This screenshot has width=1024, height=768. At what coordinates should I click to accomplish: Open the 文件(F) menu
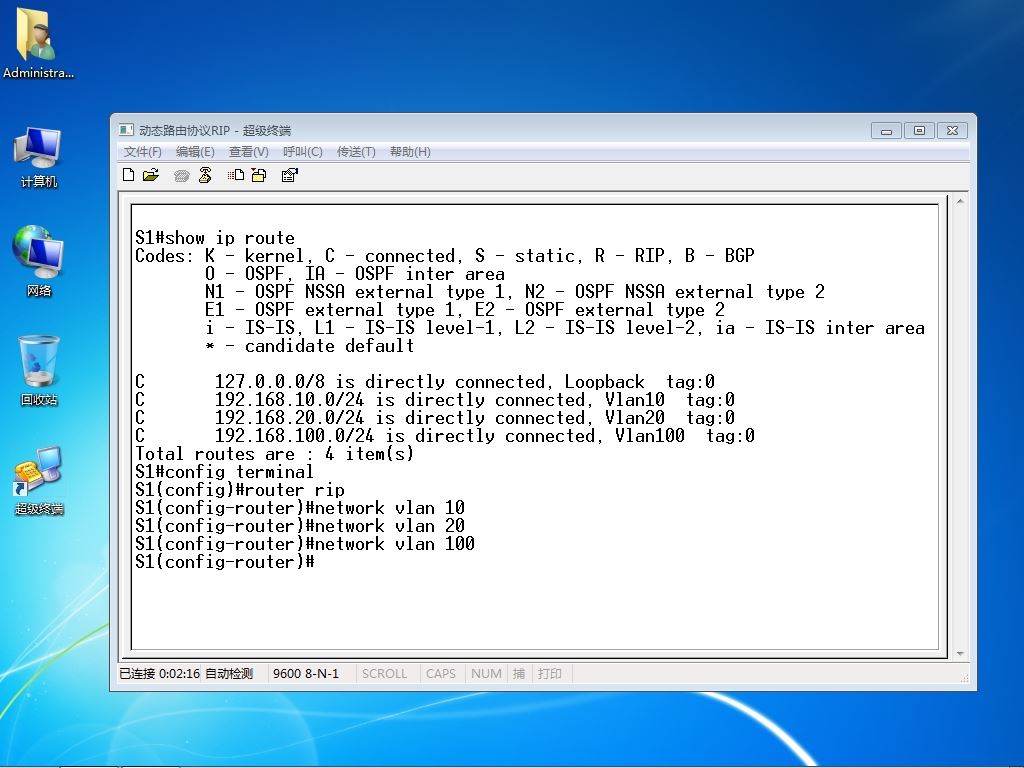pyautogui.click(x=142, y=152)
